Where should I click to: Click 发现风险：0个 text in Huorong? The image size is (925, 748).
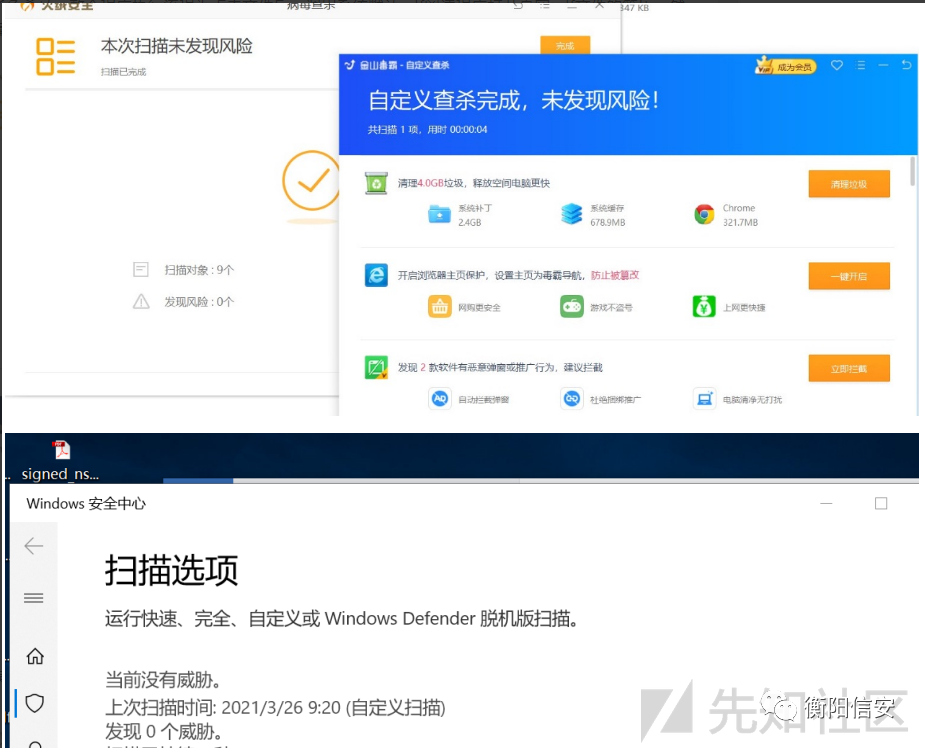[199, 301]
